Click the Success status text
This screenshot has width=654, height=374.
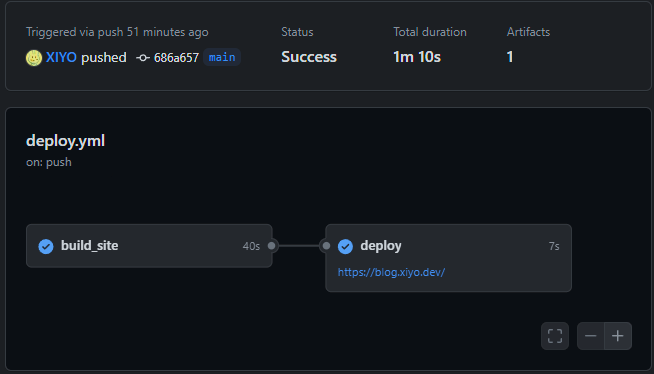(x=309, y=57)
